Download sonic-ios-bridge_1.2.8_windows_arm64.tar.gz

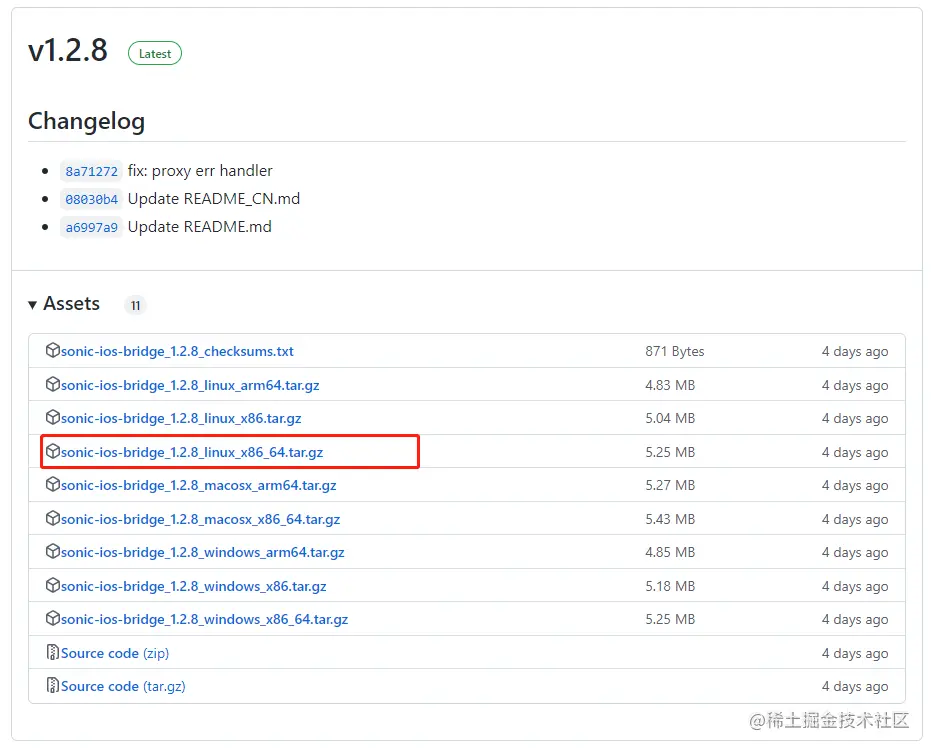click(202, 553)
